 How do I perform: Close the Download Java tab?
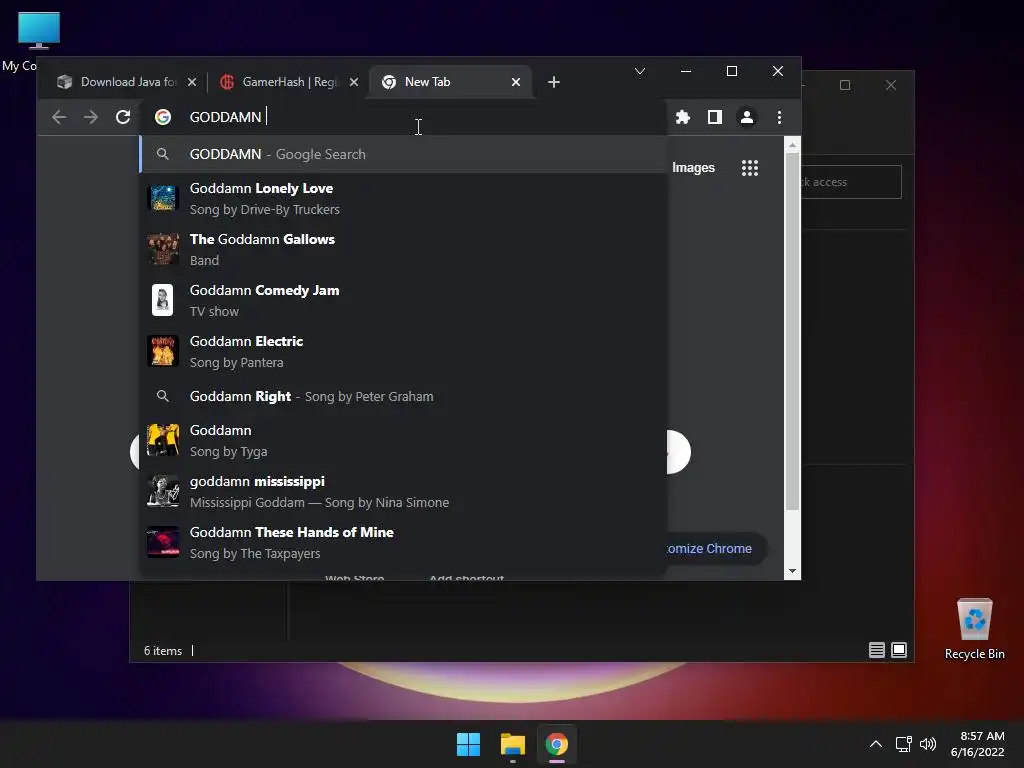click(x=191, y=82)
